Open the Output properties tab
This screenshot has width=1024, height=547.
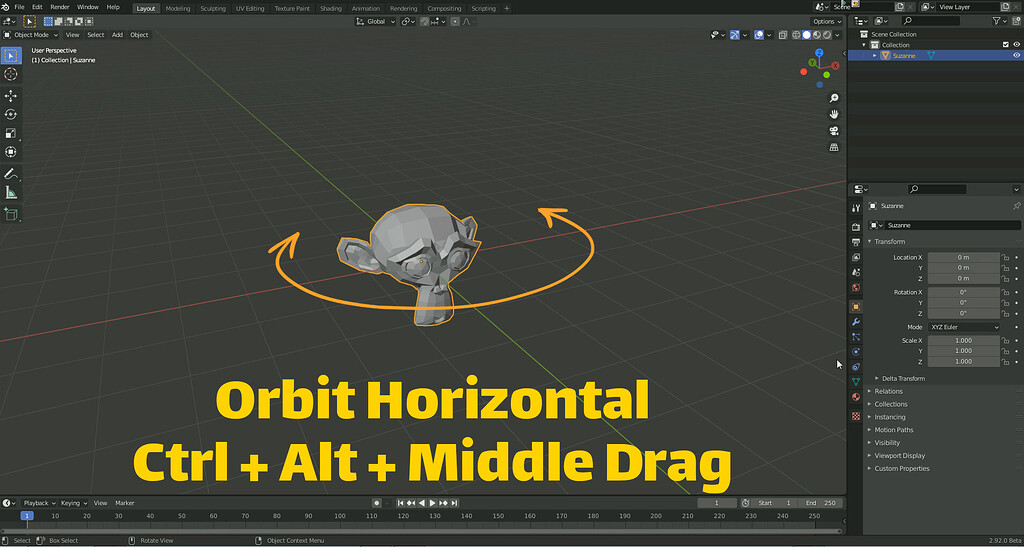tap(856, 242)
